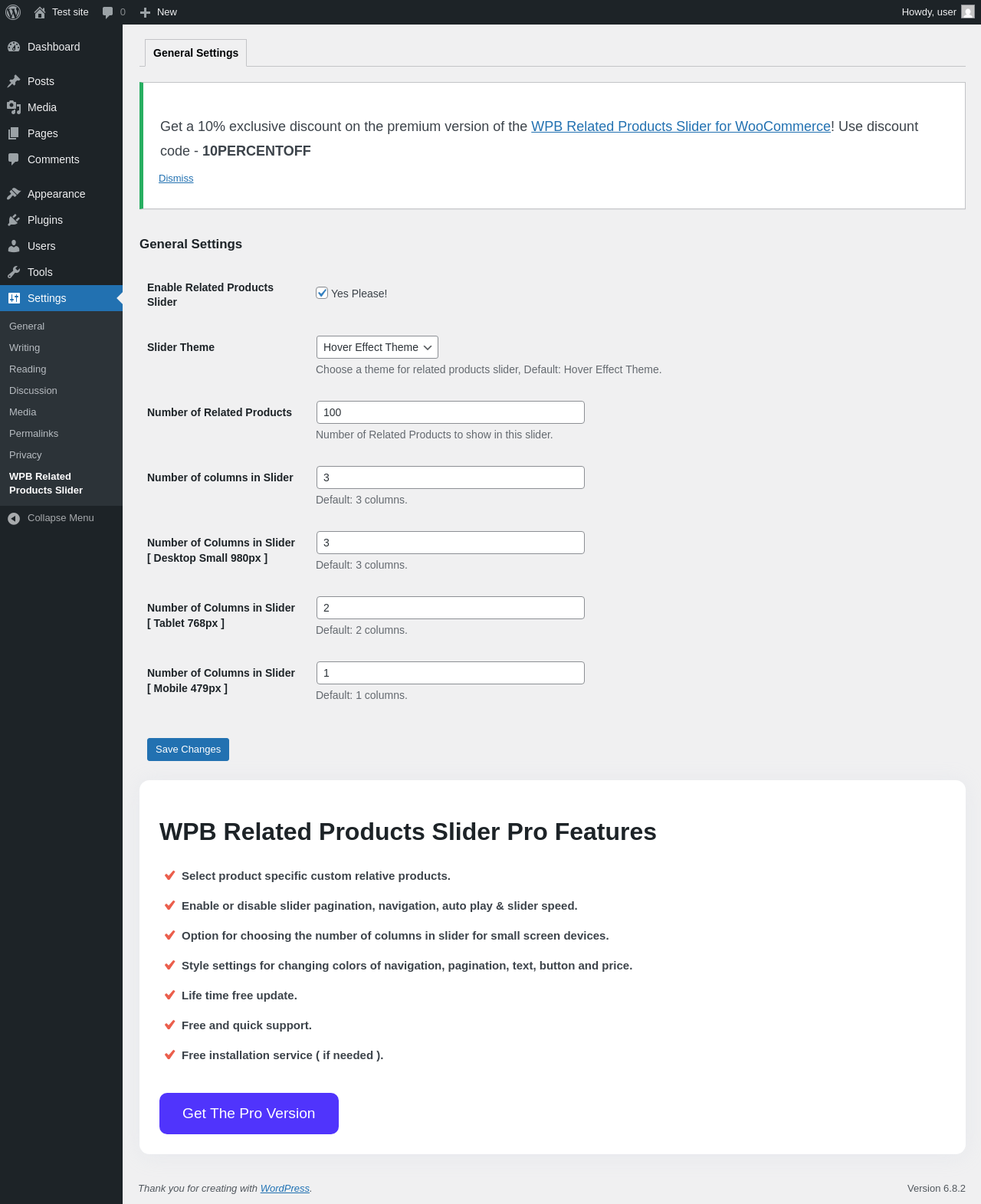Click the Life time free update text

click(239, 996)
